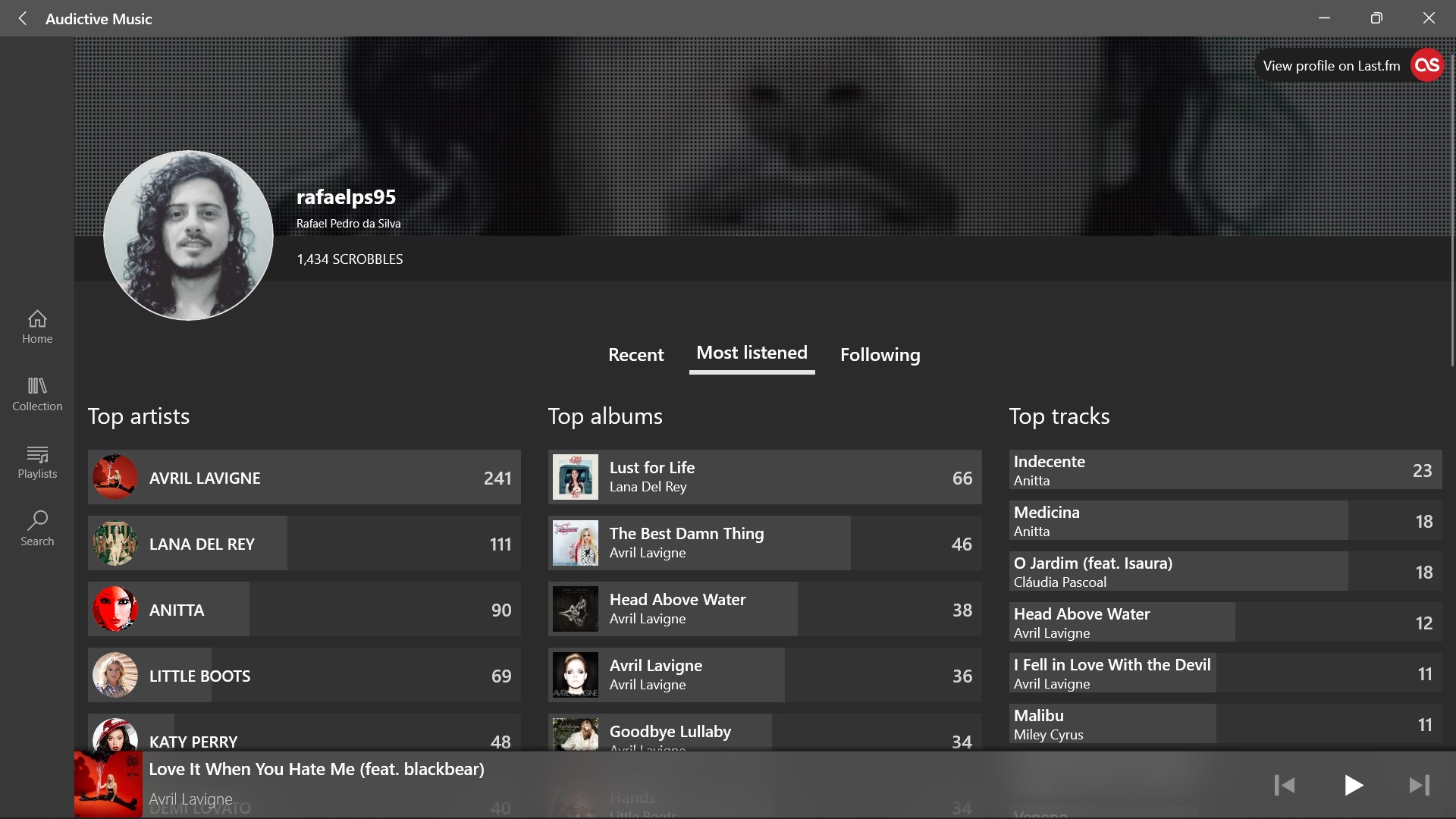Click Head Above Water album cover
1456x819 pixels.
(x=576, y=610)
